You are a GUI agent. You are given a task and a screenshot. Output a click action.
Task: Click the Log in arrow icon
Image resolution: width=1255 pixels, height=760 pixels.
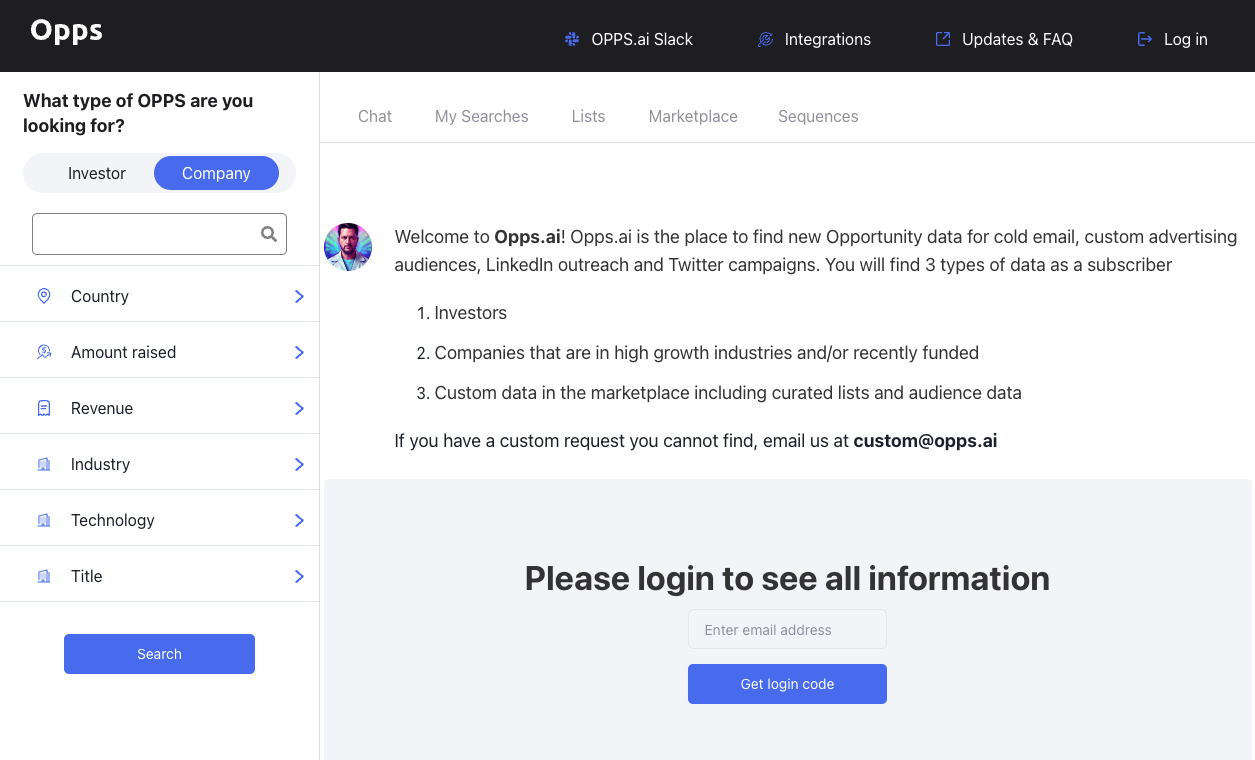tap(1142, 38)
